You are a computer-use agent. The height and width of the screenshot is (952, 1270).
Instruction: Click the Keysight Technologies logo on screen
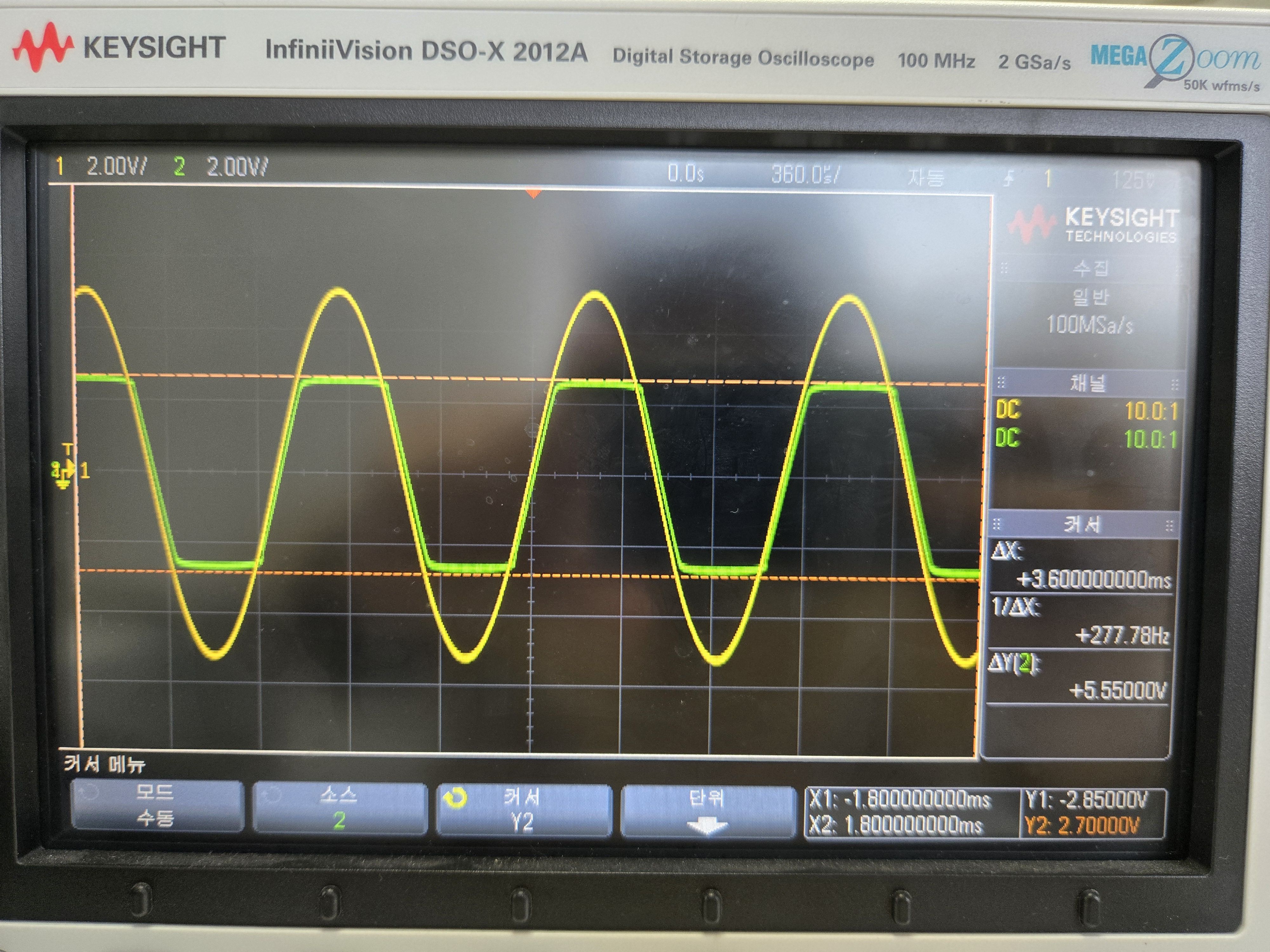[x=1093, y=224]
